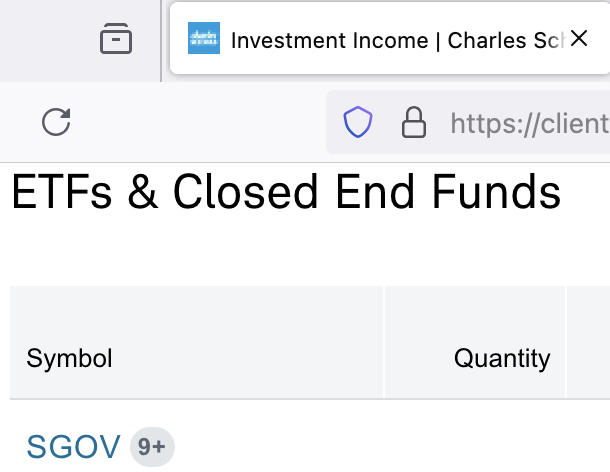The height and width of the screenshot is (472, 610).
Task: Click the separator line right of Firefox View
Action: tap(161, 40)
